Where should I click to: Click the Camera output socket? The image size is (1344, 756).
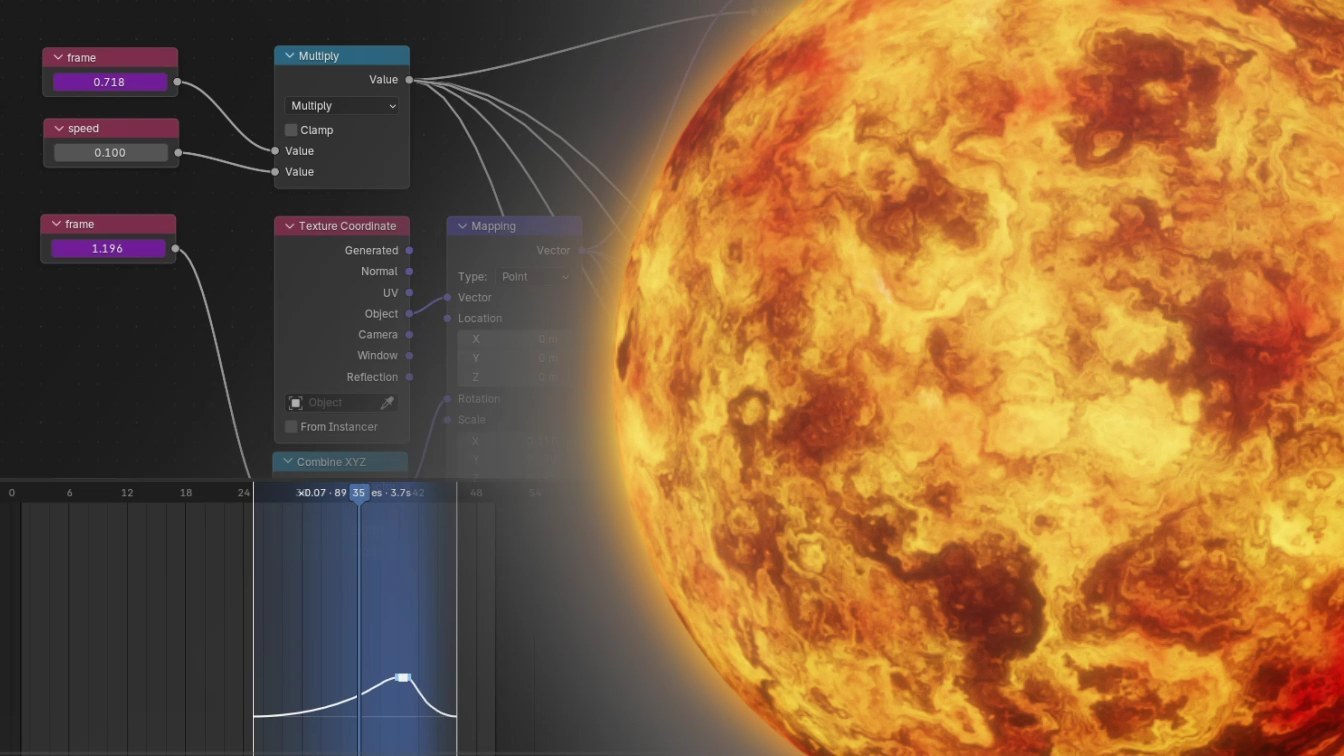tap(410, 335)
